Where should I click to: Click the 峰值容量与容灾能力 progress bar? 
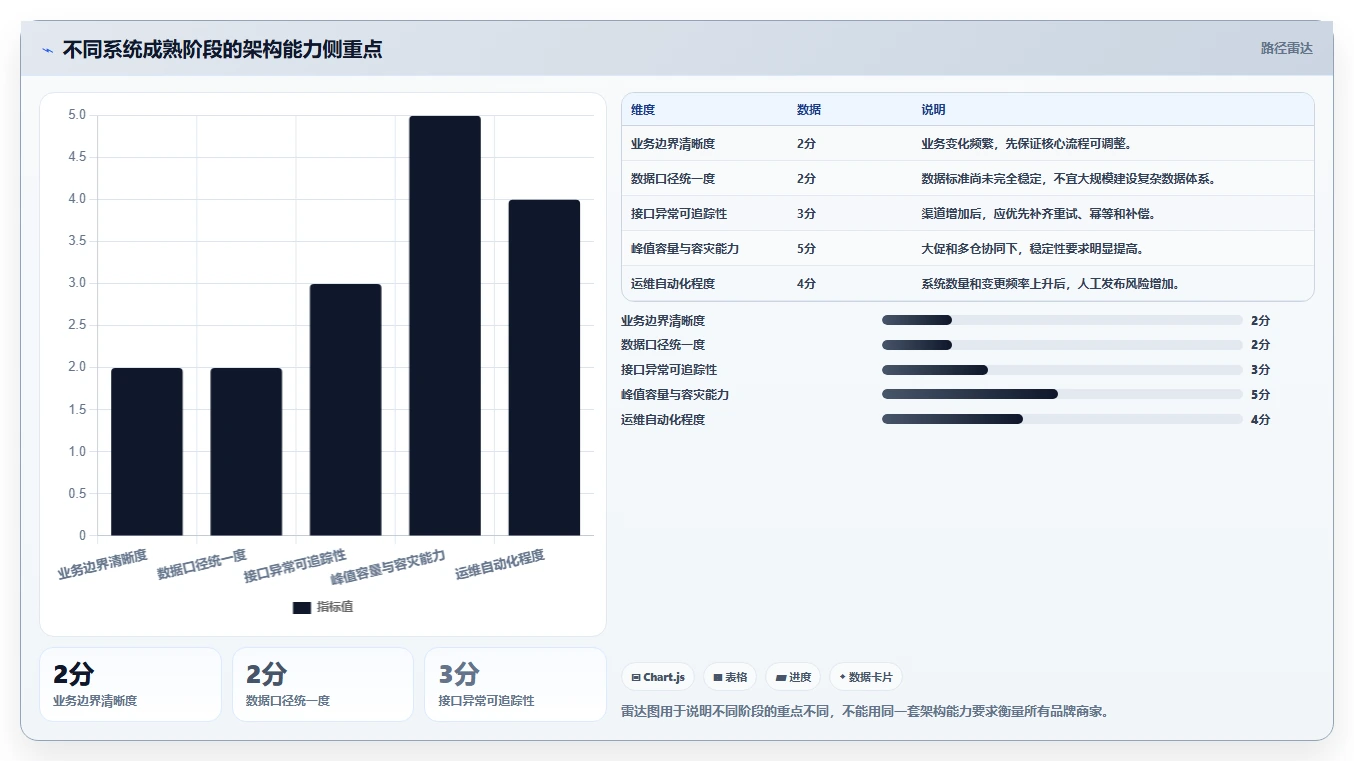[x=1062, y=395]
